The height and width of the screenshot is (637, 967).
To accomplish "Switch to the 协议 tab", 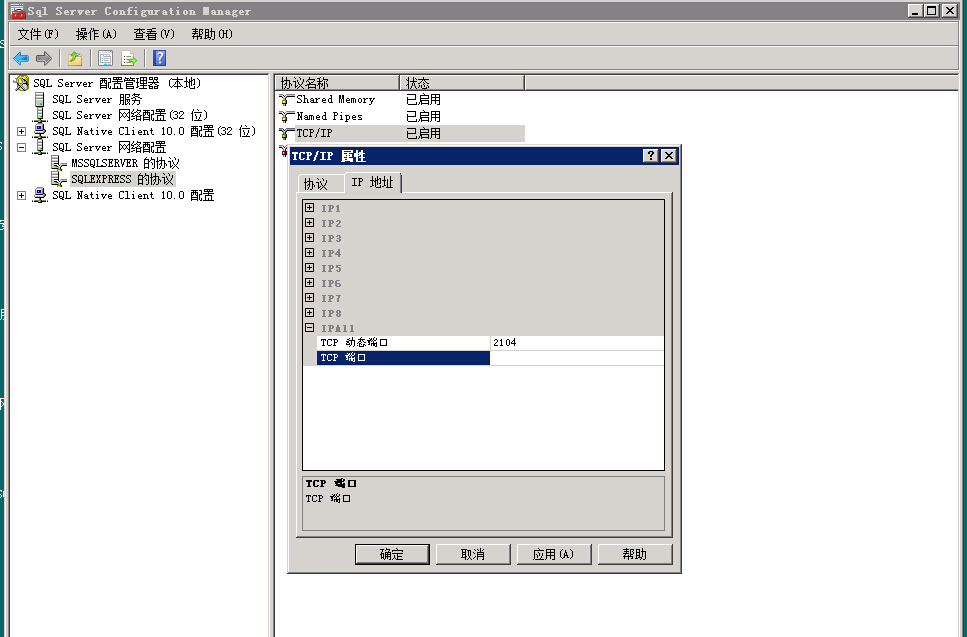I will tap(321, 184).
